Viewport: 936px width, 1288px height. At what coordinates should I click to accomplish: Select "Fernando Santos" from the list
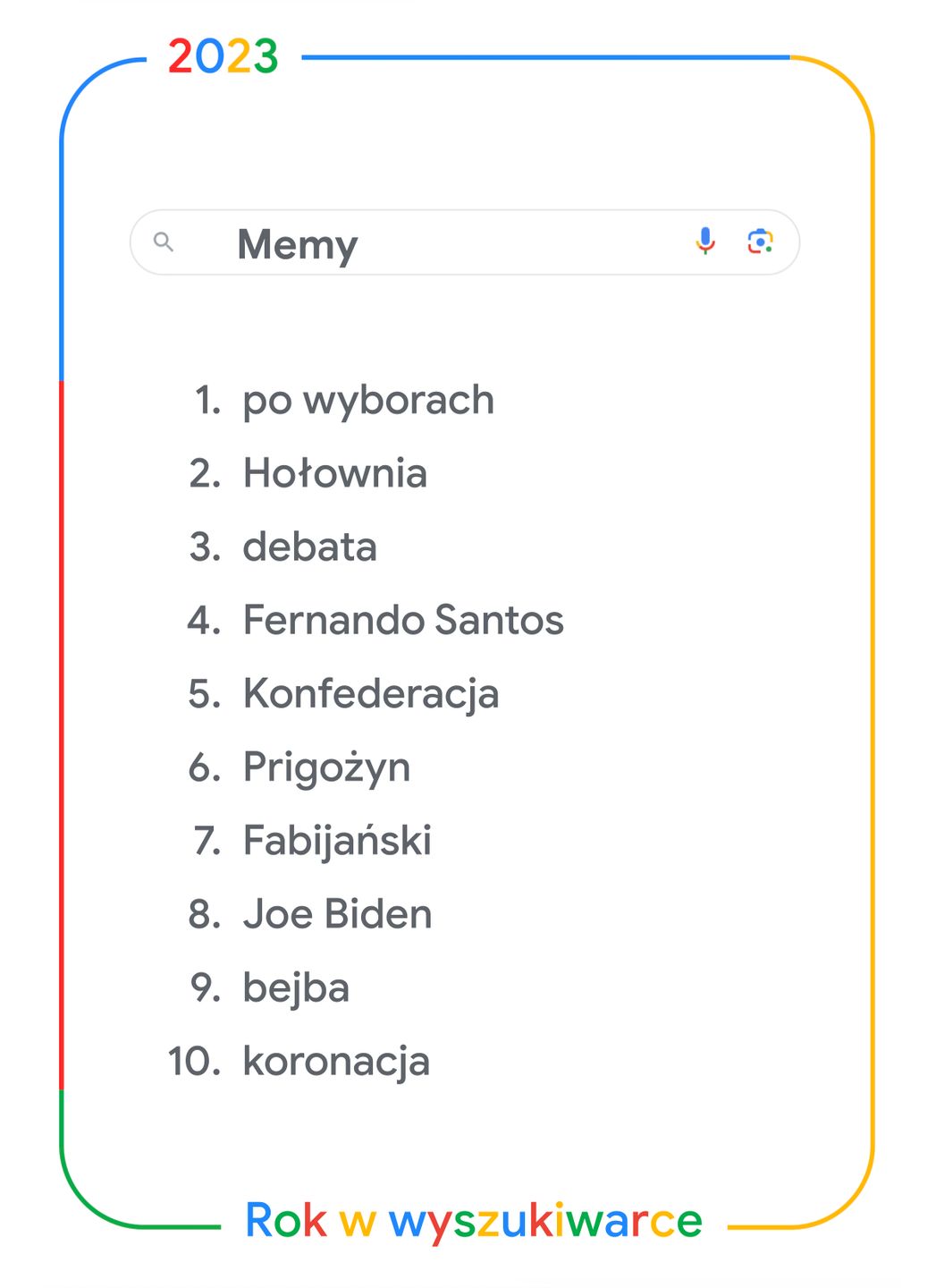click(x=403, y=621)
